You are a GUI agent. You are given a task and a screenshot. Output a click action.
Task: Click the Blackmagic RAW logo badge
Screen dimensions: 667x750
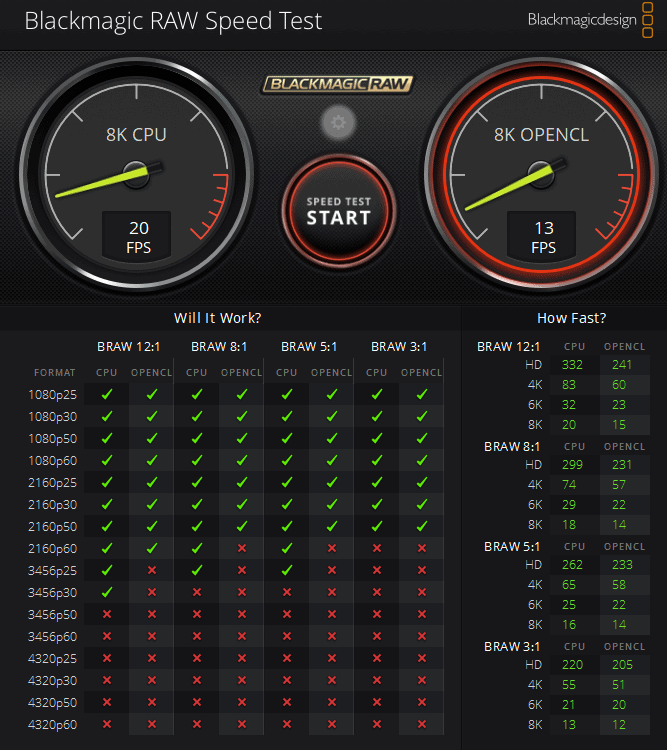(x=338, y=85)
